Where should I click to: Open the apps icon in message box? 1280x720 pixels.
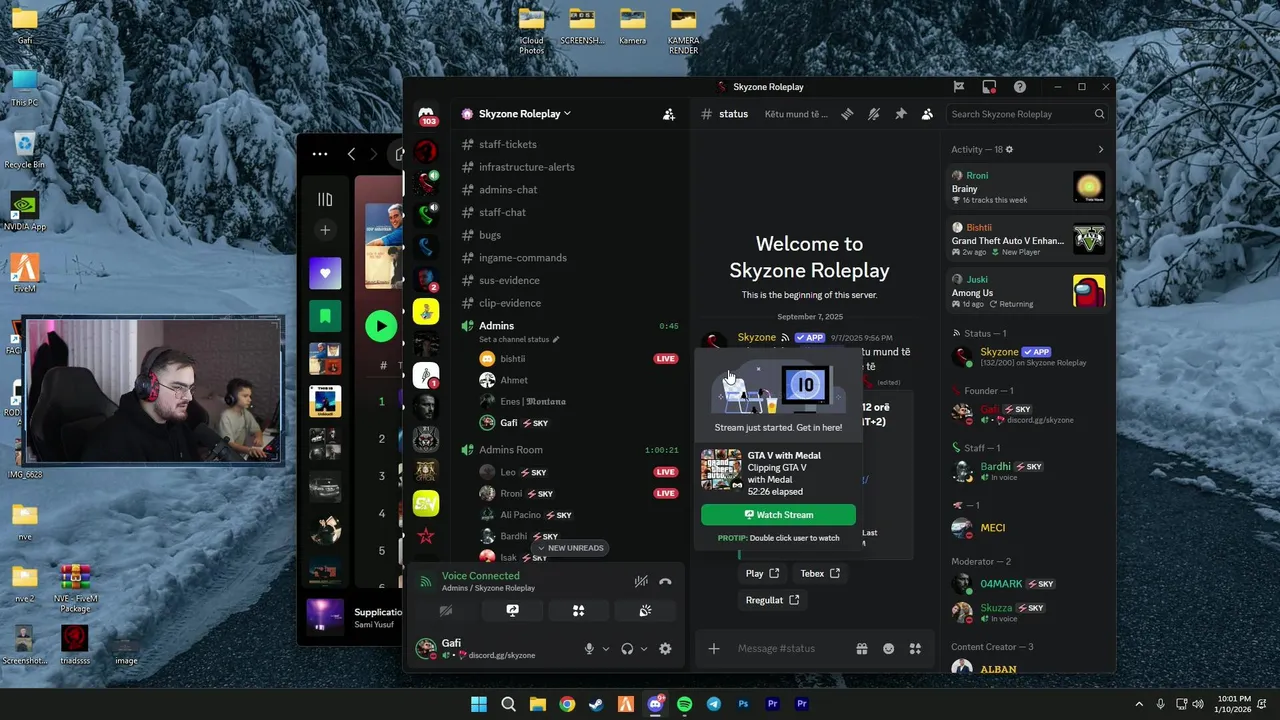(x=915, y=649)
